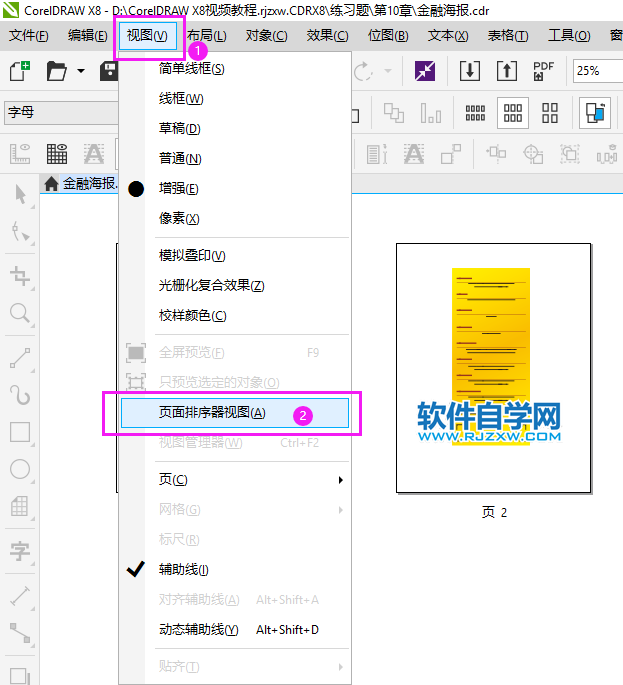623x685 pixels.
Task: Click the Open folder icon
Action: 57,71
